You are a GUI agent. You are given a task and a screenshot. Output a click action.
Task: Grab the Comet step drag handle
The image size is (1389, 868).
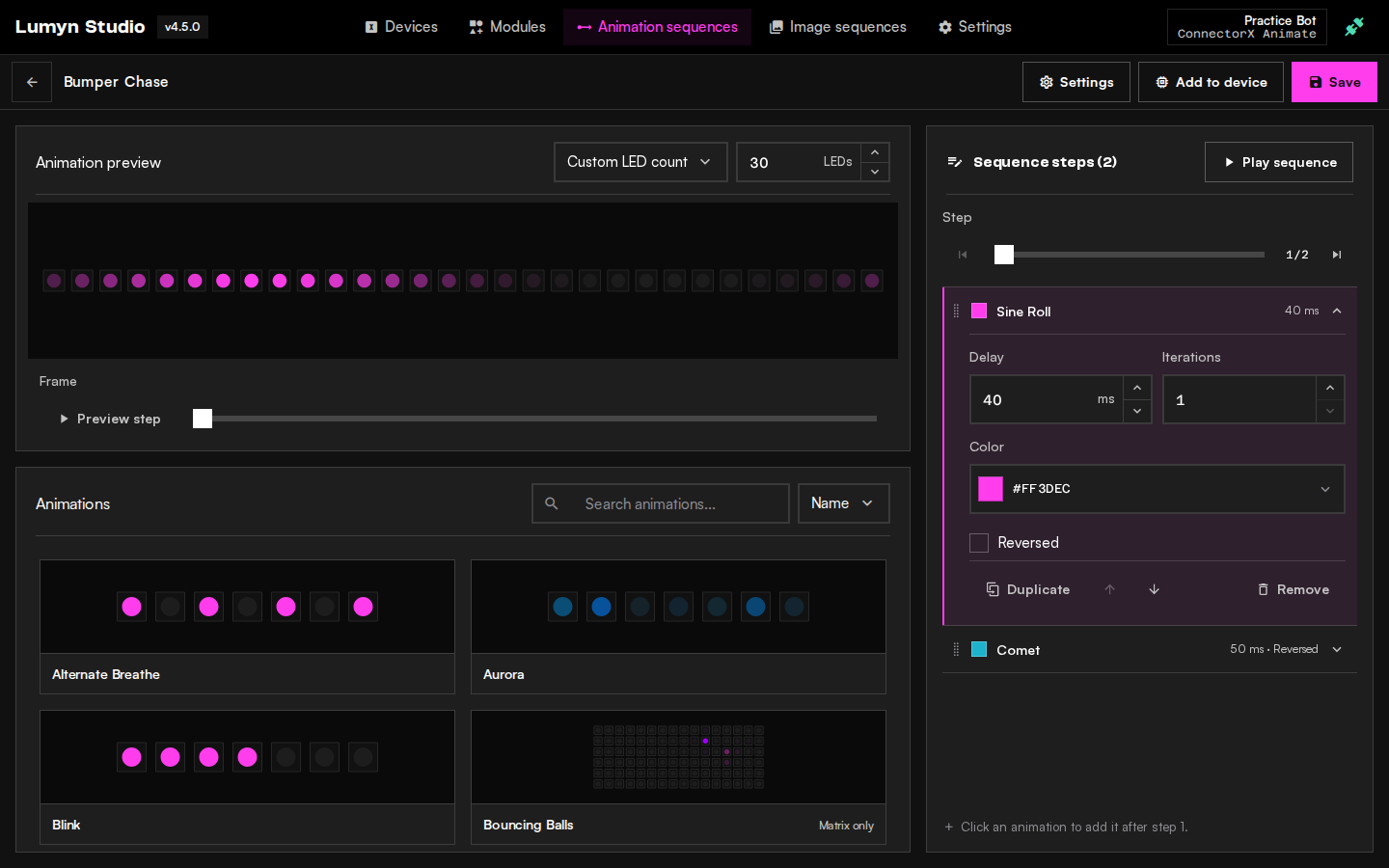coord(956,649)
